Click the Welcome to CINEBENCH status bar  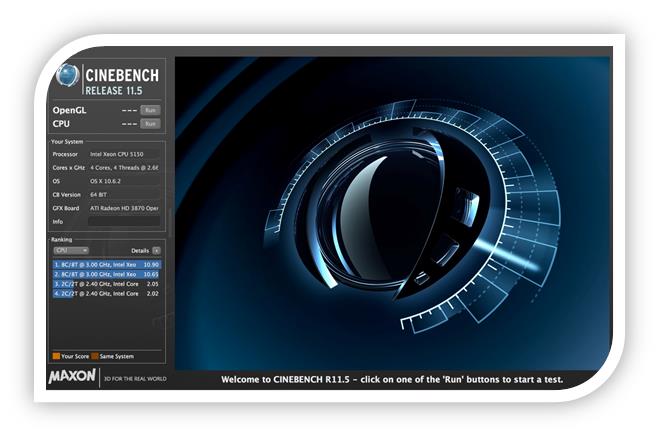coord(390,380)
